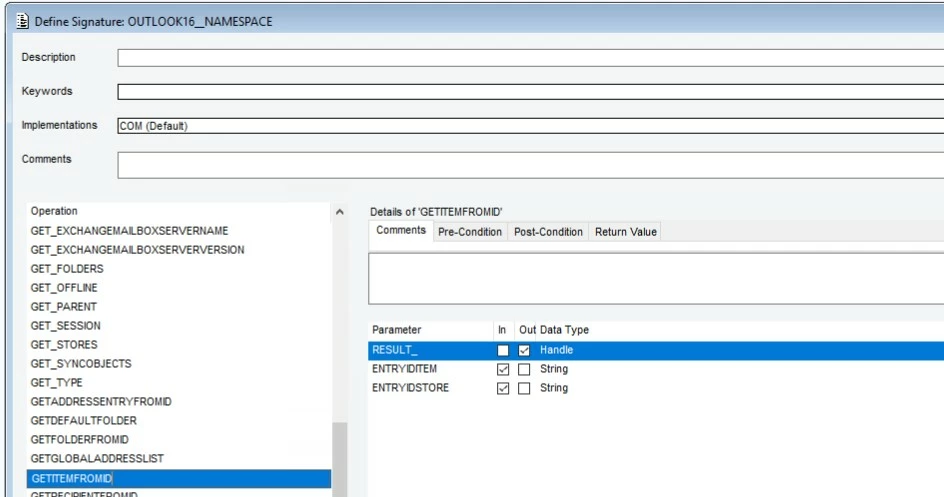Image resolution: width=944 pixels, height=497 pixels.
Task: Click the Implementations field showing COM (Default)
Action: [530, 126]
